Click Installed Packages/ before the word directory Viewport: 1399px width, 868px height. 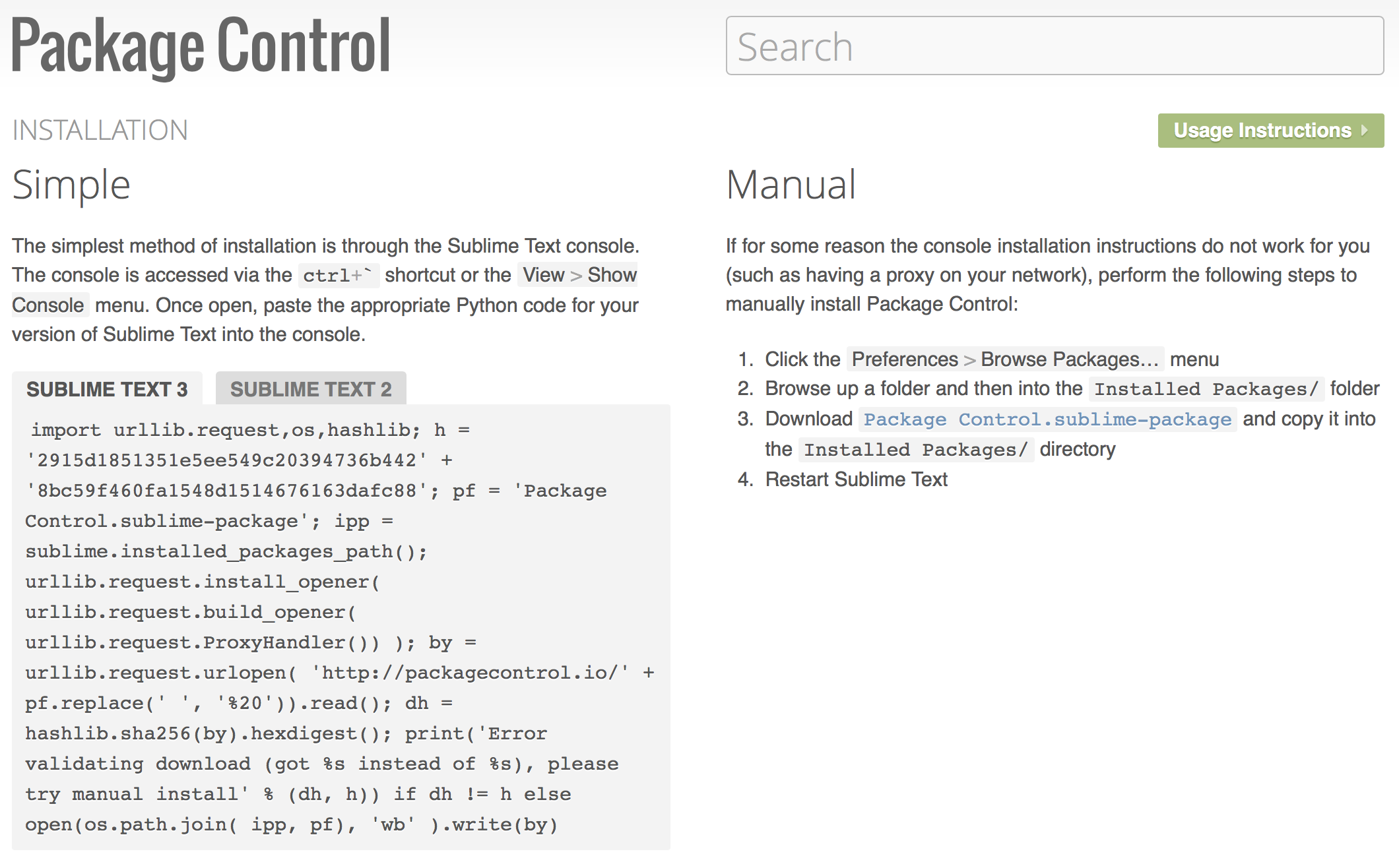tap(916, 450)
